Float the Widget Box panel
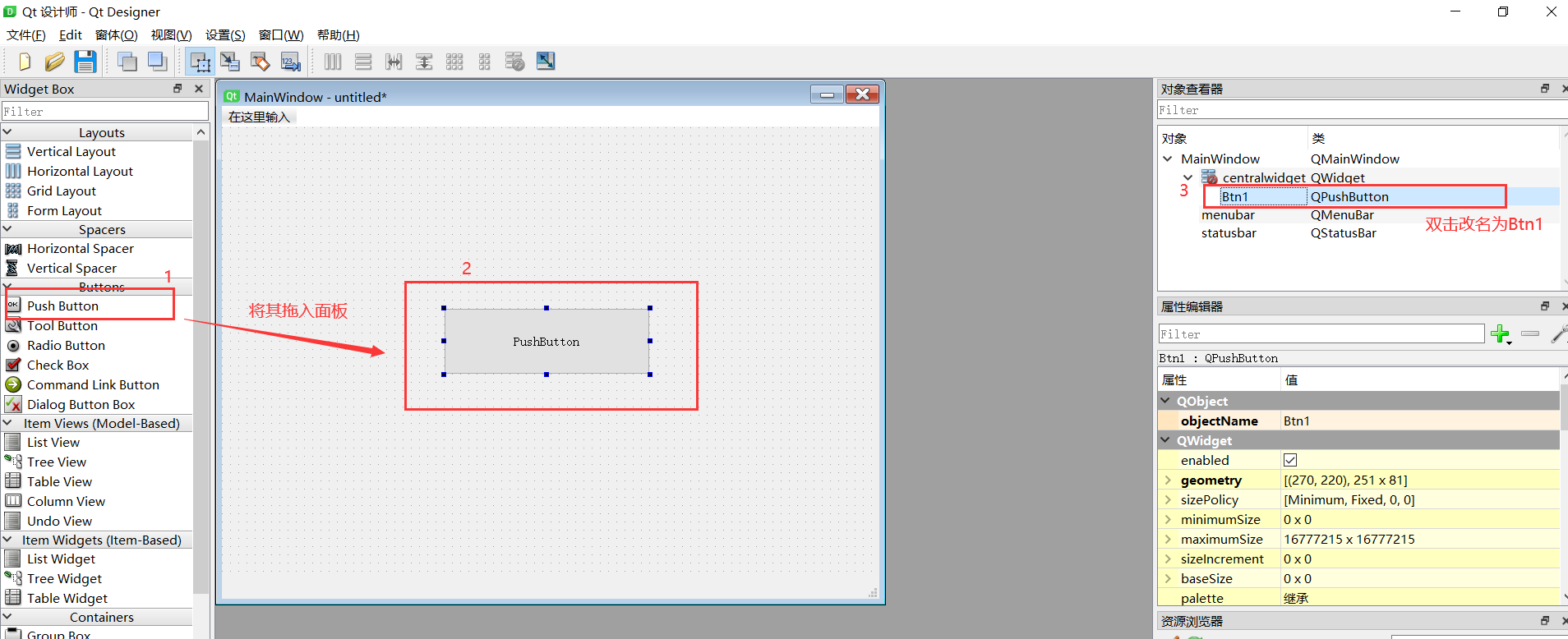 pos(178,89)
